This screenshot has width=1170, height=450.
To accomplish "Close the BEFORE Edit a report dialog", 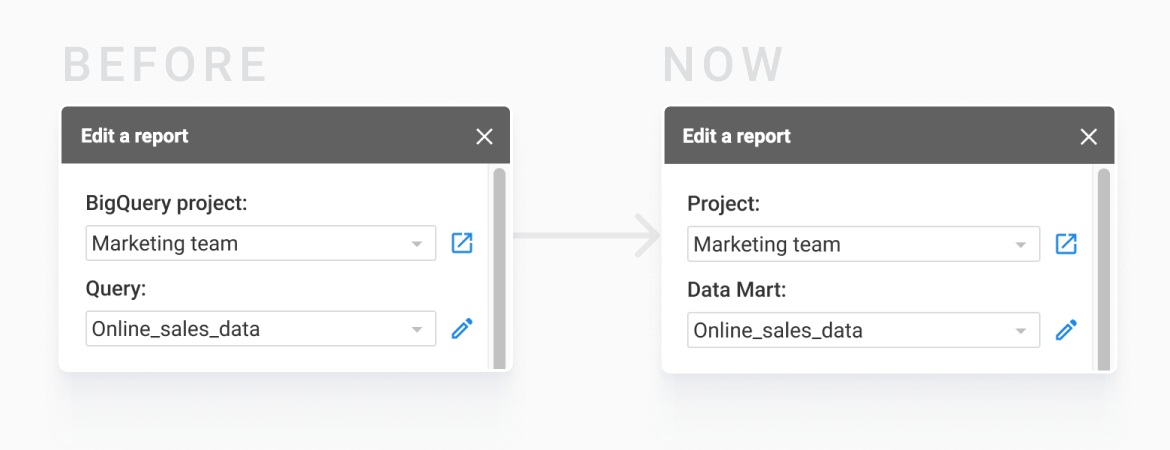I will pyautogui.click(x=484, y=137).
